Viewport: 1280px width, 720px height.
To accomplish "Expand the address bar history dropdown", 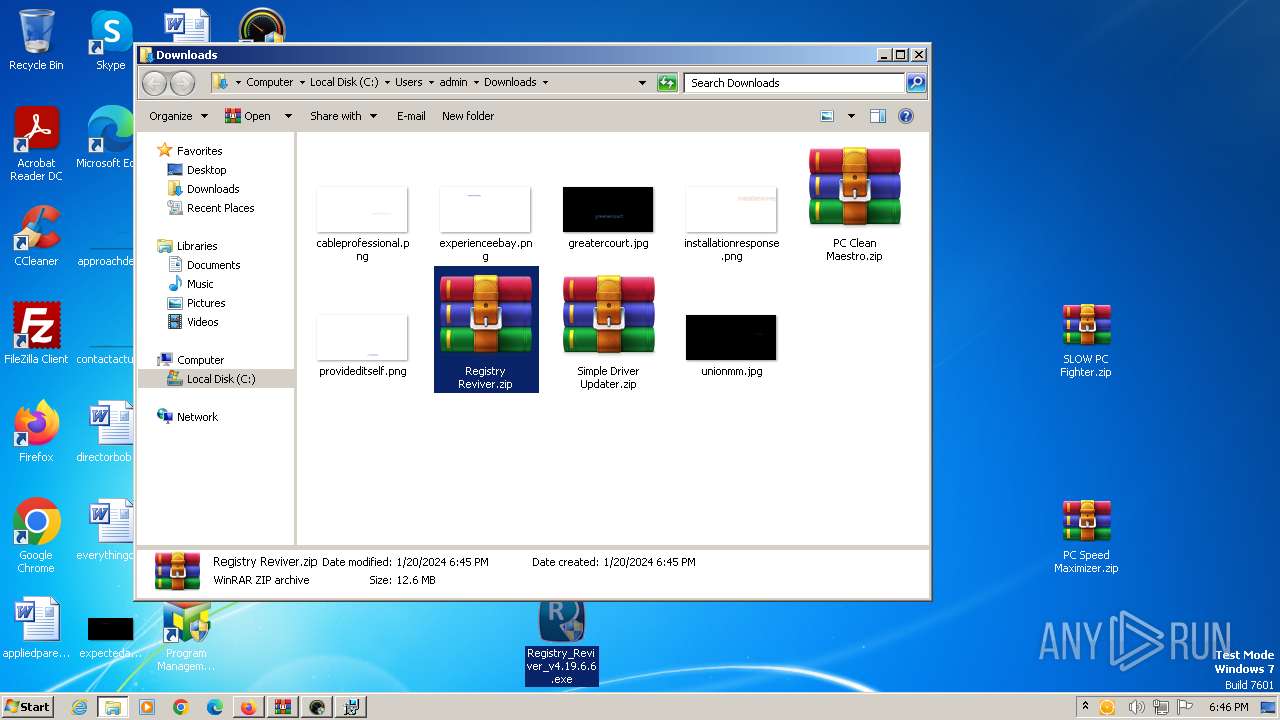I will 642,83.
